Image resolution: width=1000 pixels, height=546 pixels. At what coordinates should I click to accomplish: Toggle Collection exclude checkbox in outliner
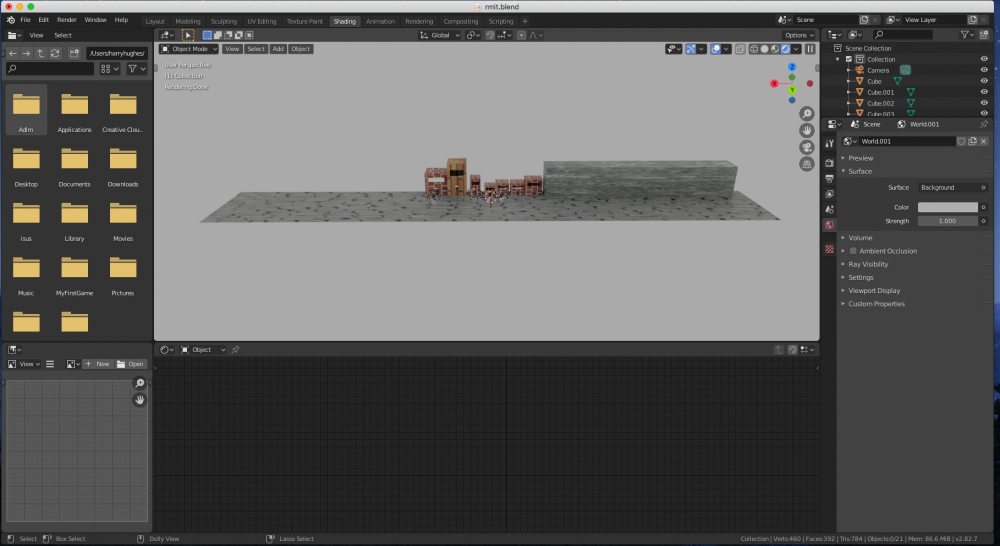click(849, 59)
